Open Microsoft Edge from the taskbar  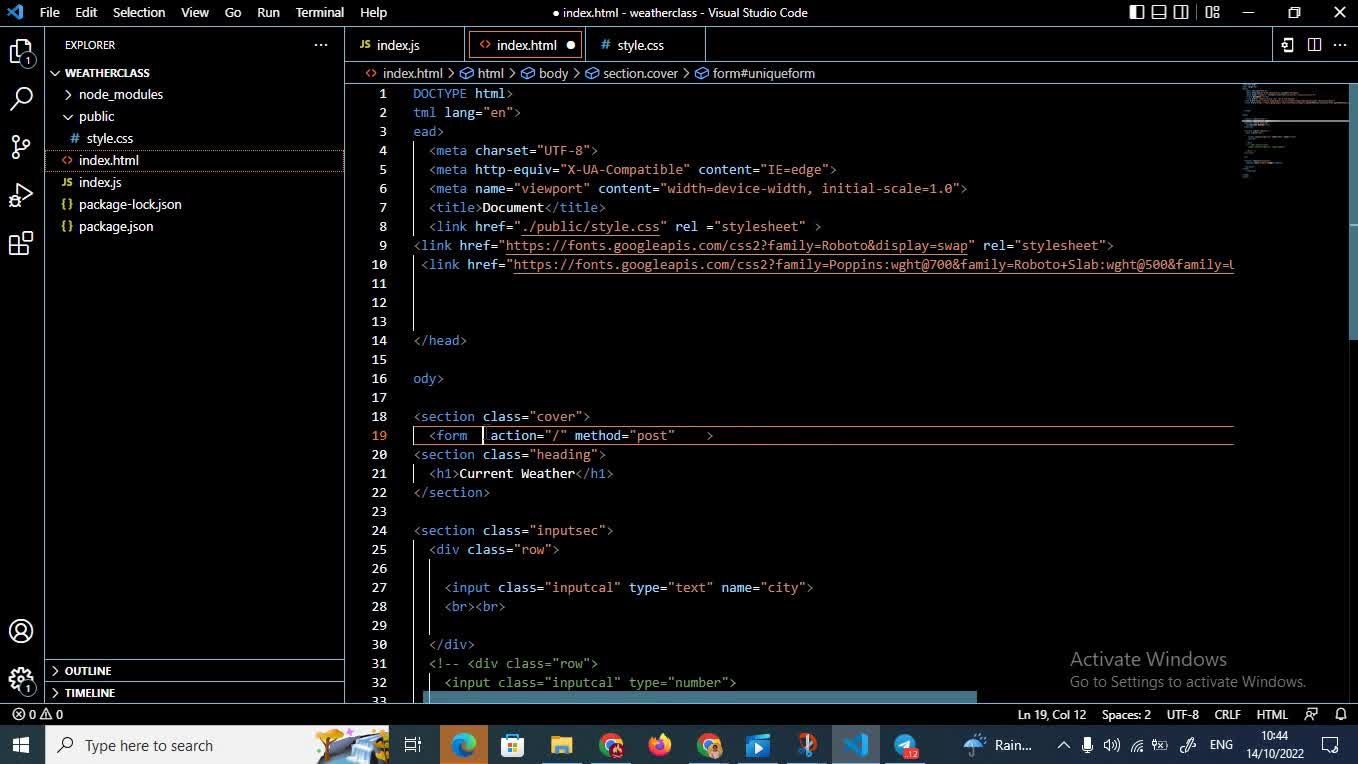[464, 745]
